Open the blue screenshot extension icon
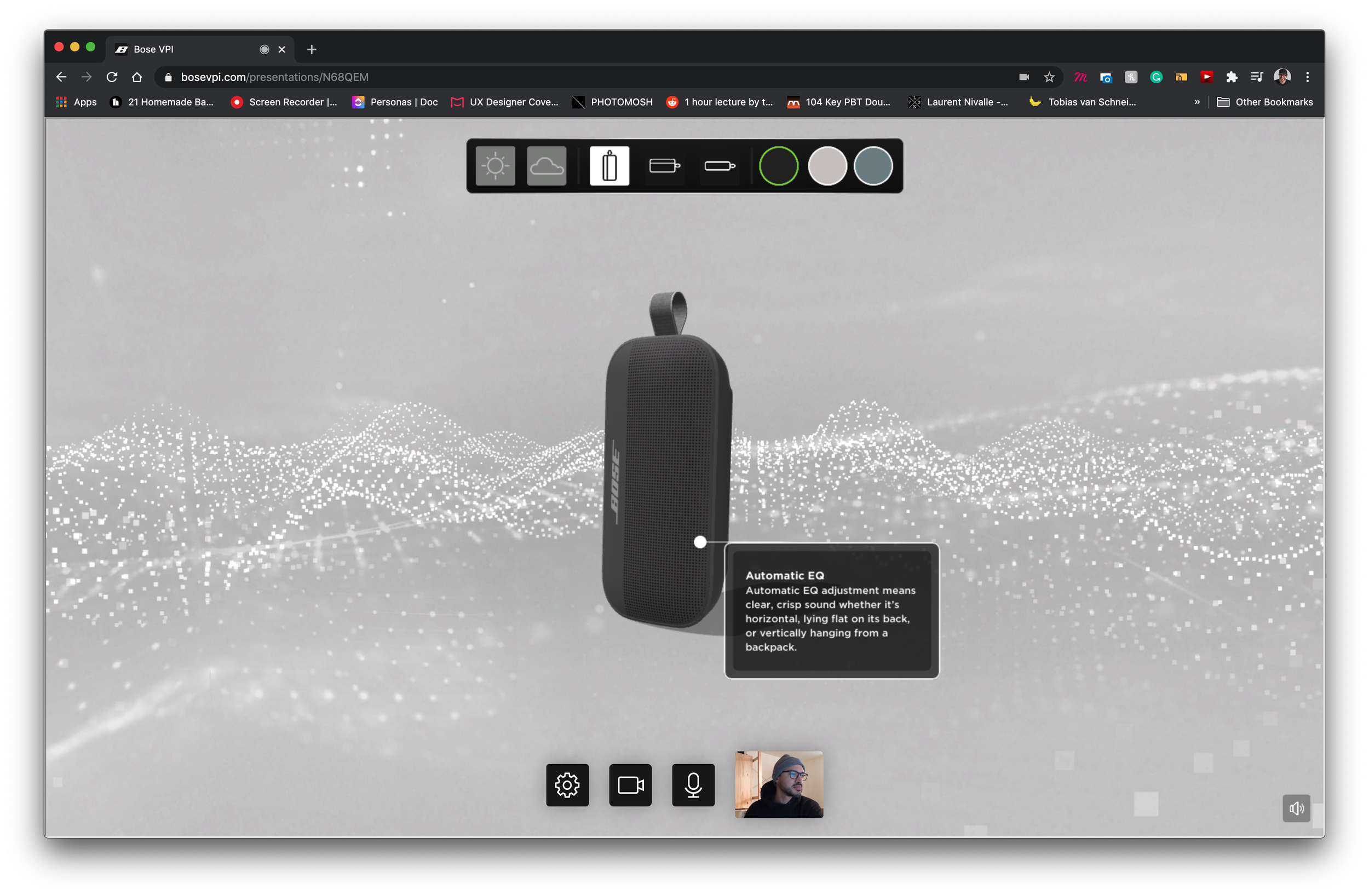This screenshot has height=896, width=1369. point(1106,77)
